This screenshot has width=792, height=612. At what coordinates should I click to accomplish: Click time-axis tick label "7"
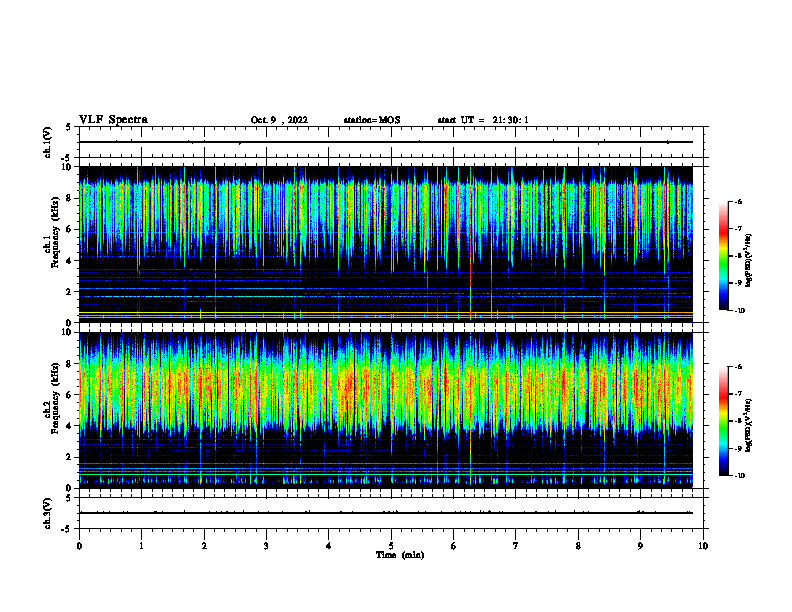click(516, 546)
